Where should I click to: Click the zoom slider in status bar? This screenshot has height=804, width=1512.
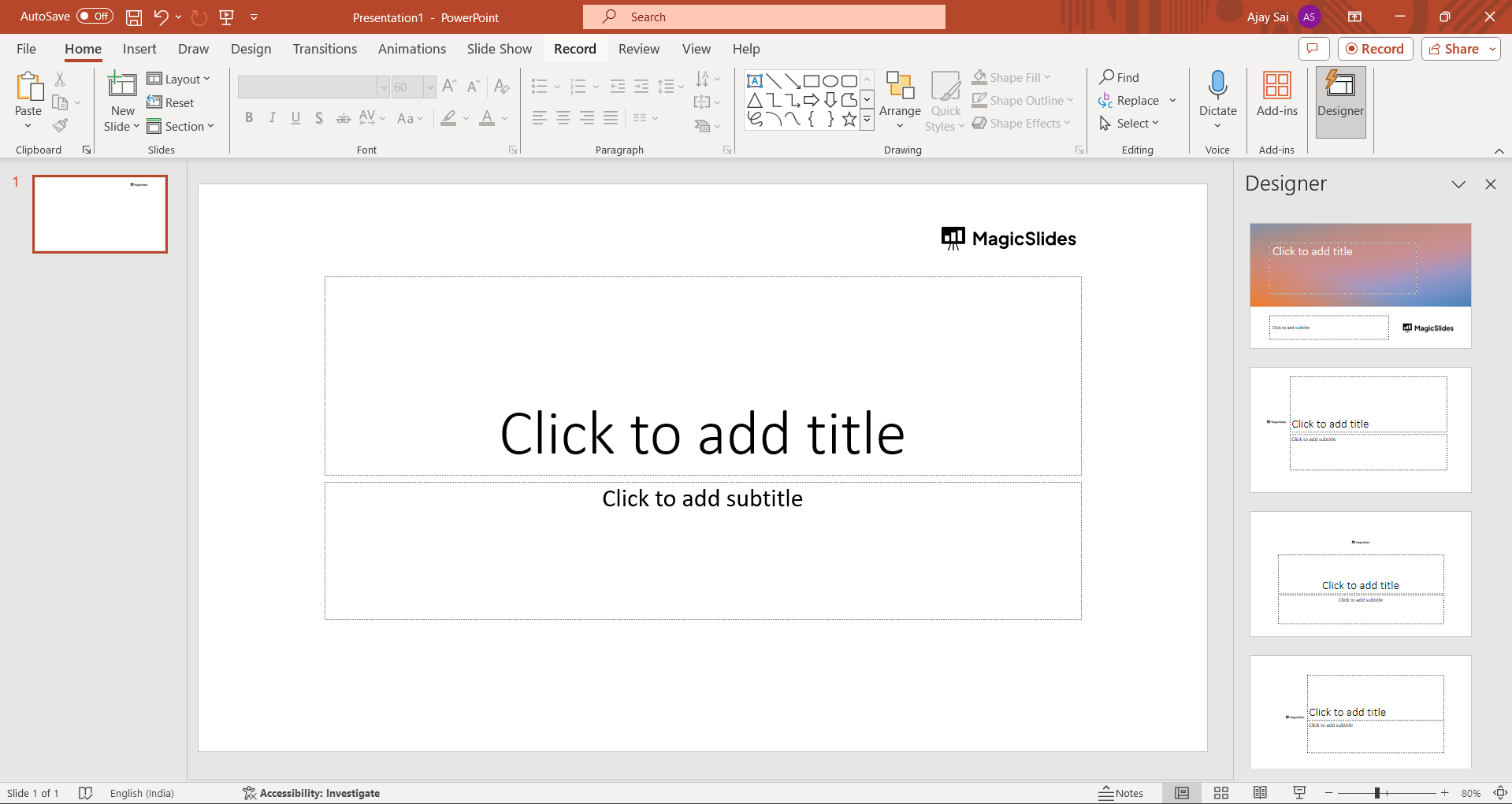point(1377,793)
